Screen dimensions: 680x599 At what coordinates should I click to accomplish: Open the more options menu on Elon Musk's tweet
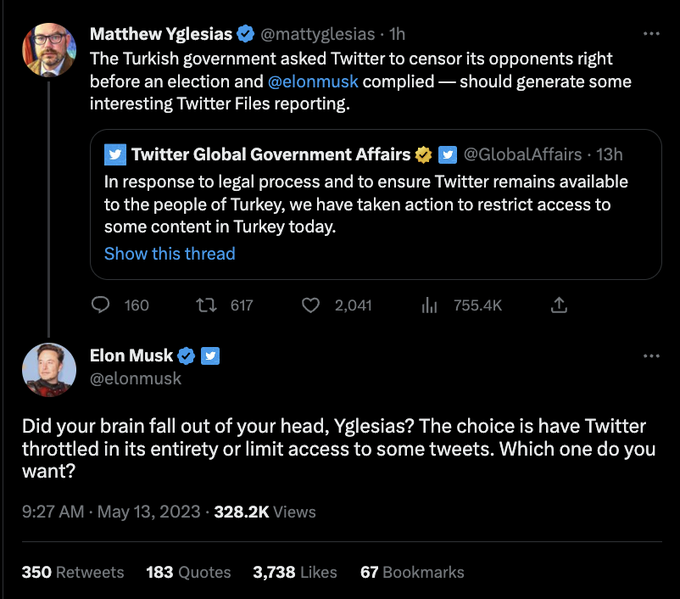(652, 356)
